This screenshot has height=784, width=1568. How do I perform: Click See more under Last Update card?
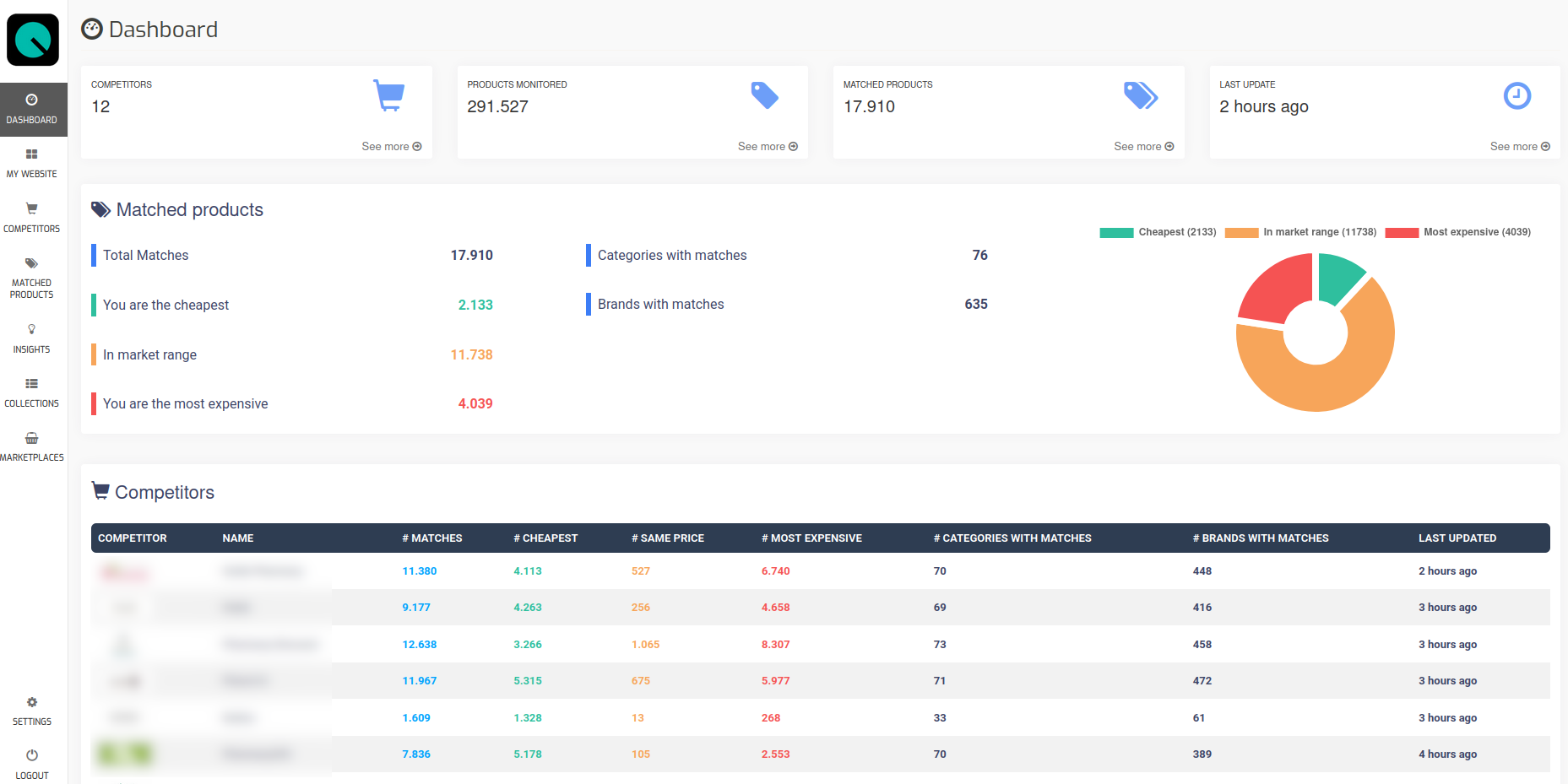tap(1519, 146)
